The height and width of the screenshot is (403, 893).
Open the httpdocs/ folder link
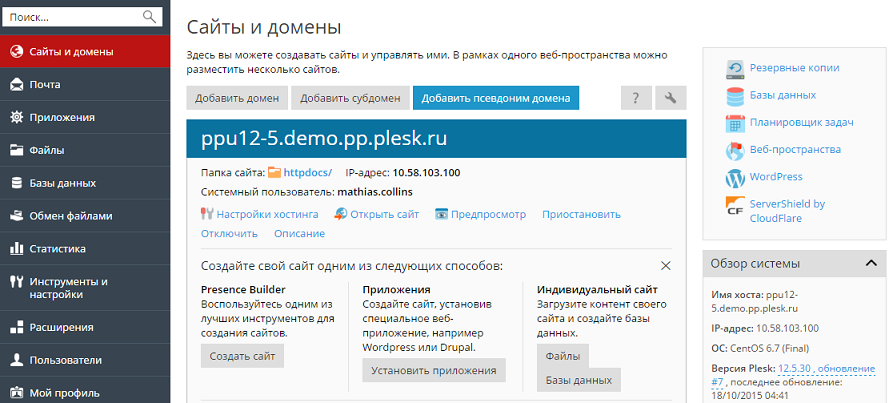[x=307, y=172]
